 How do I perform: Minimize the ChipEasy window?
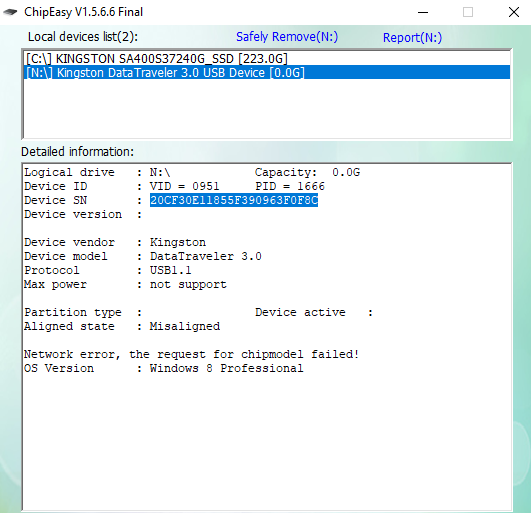coord(423,13)
